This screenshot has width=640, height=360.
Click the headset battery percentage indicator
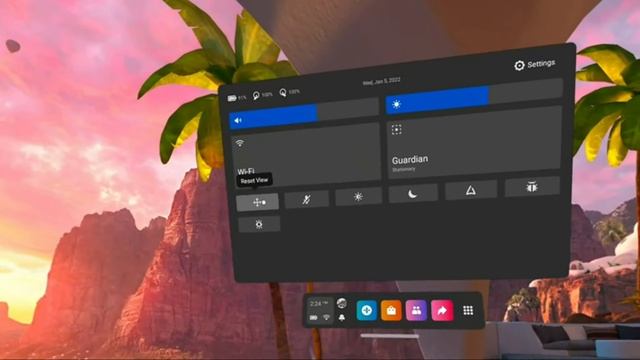pyautogui.click(x=237, y=98)
